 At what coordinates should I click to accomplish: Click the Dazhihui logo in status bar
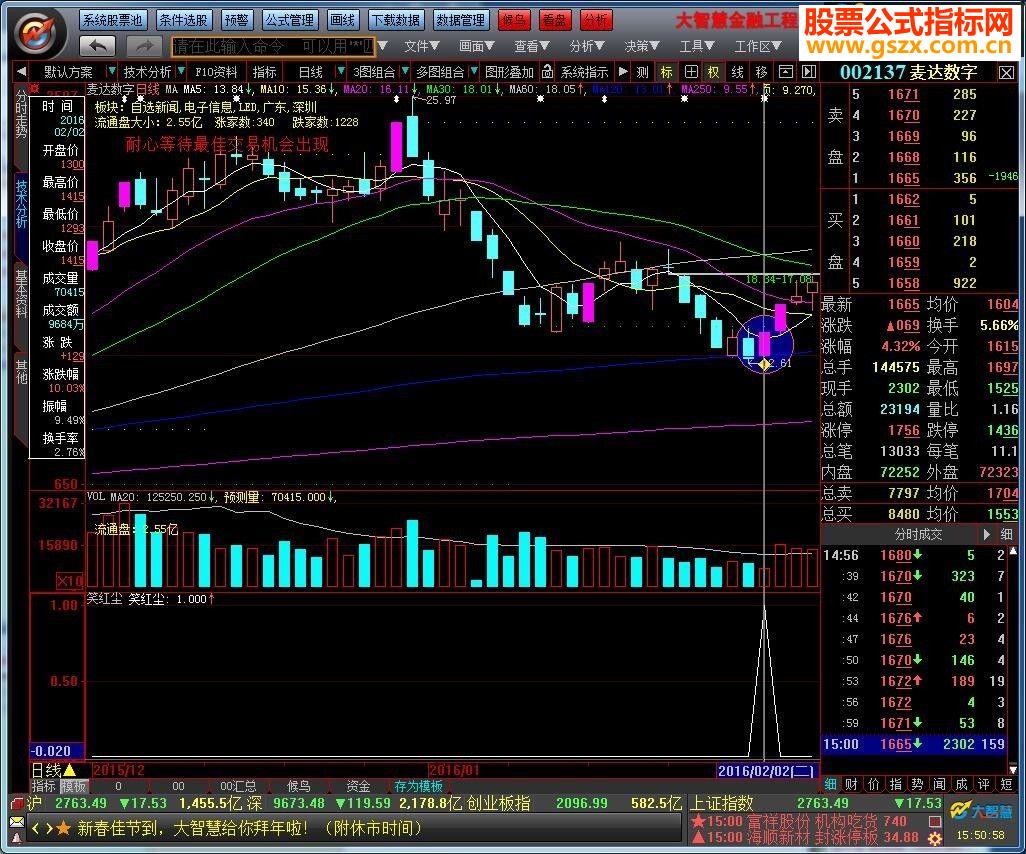(980, 811)
